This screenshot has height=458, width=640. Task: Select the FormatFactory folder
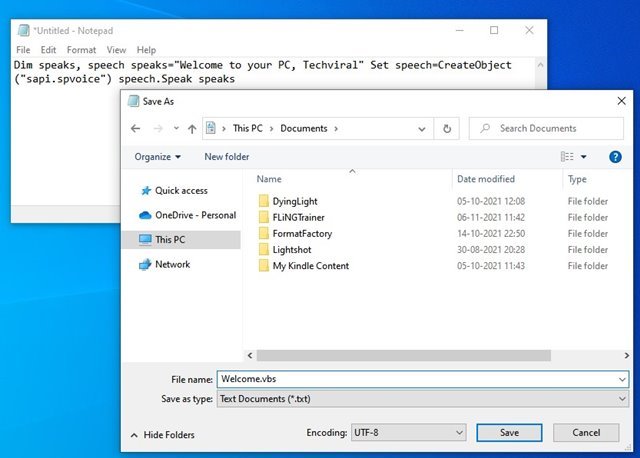click(x=302, y=233)
